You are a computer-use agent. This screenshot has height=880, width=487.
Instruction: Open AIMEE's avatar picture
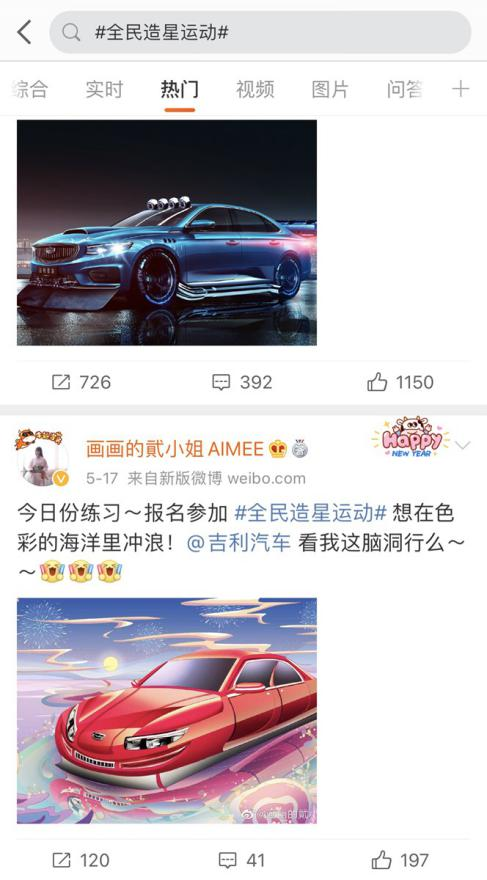click(43, 457)
